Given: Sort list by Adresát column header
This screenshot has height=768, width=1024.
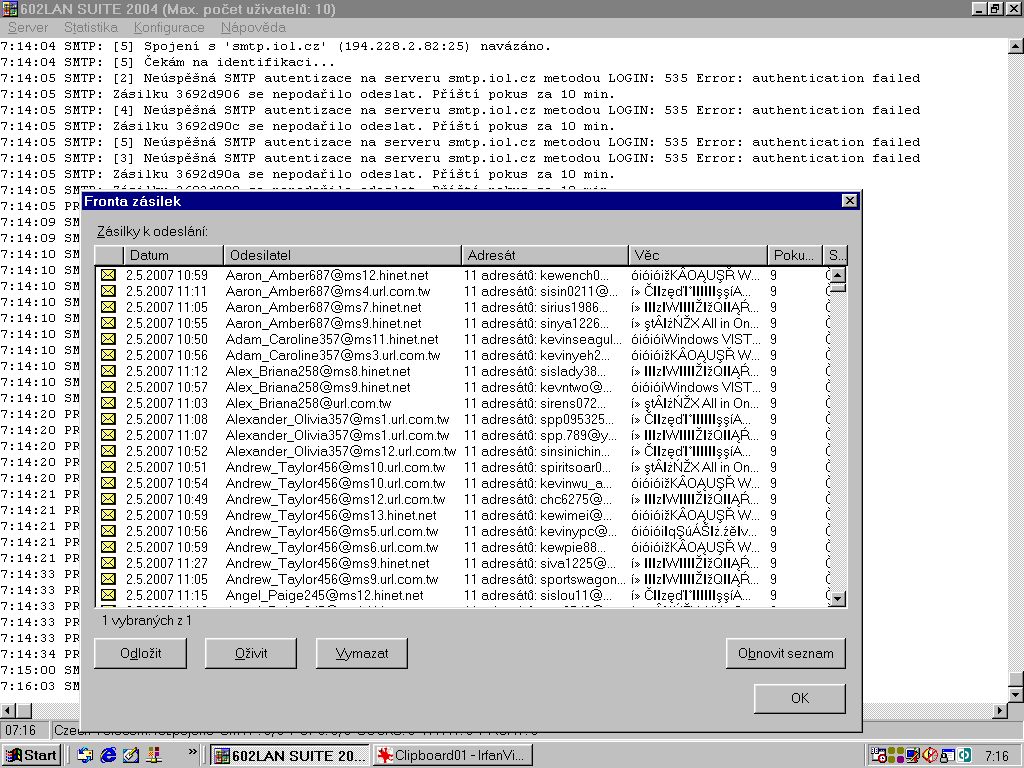Looking at the screenshot, I should click(x=545, y=255).
